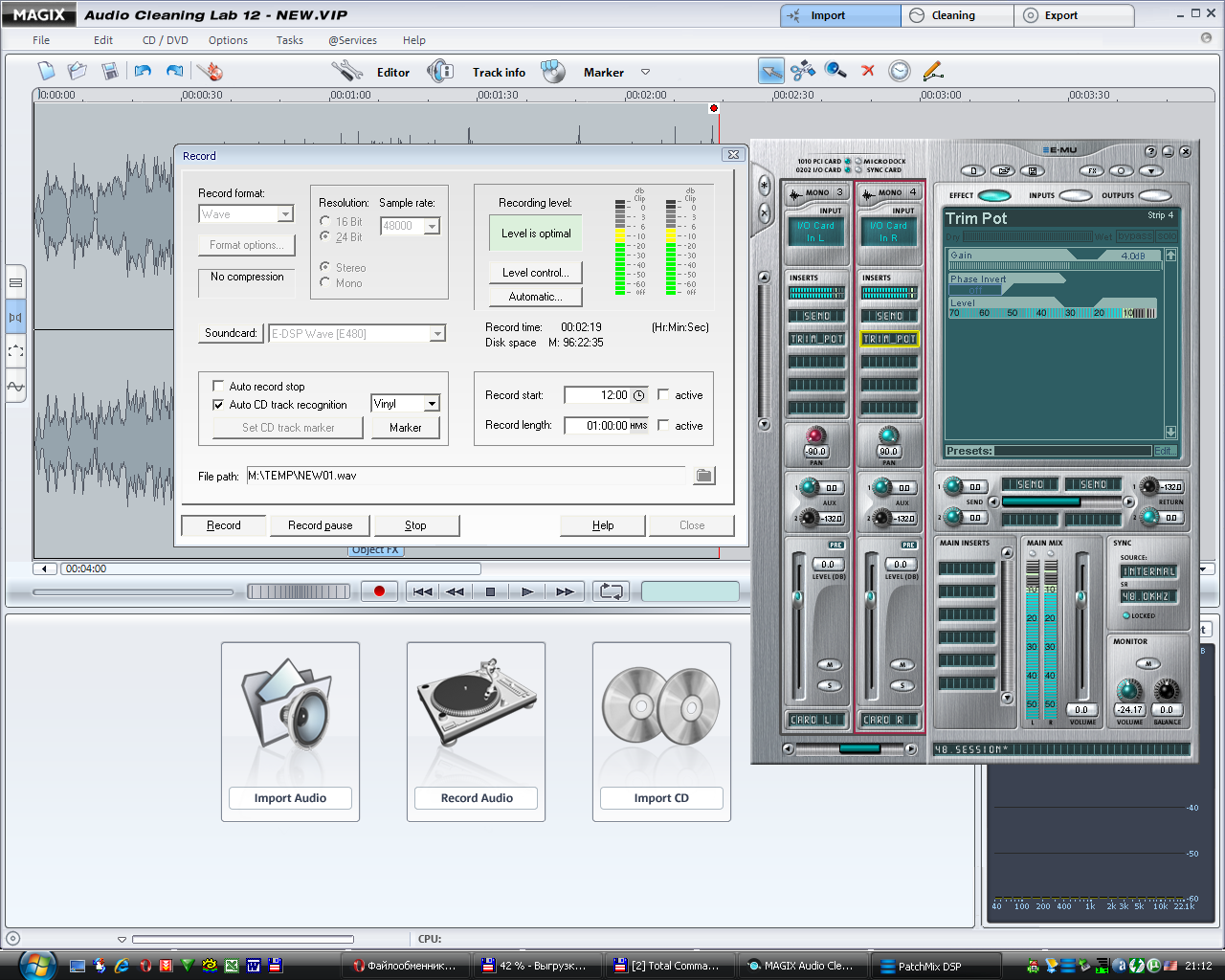Select Mono radio option

point(325,282)
